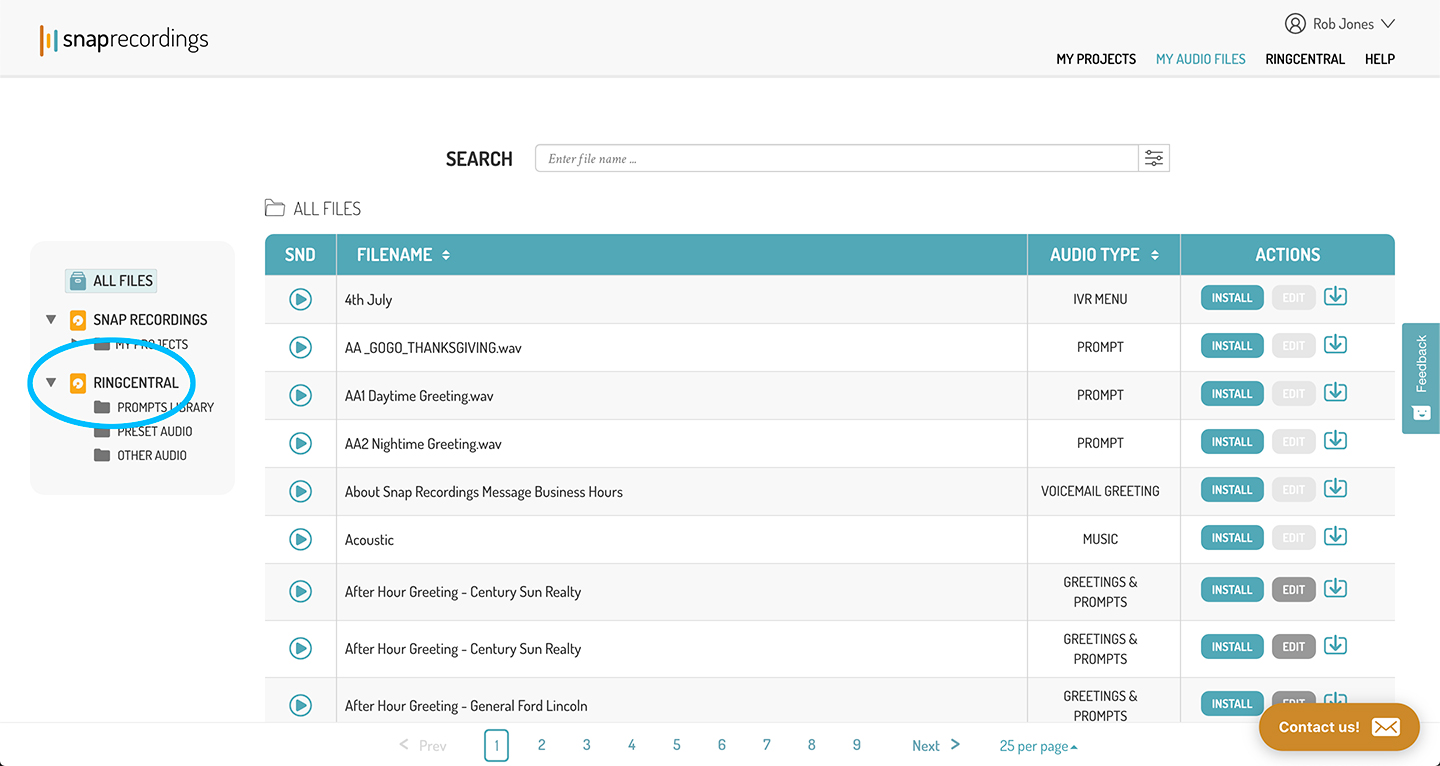1440x766 pixels.
Task: Play About Snap Recordings Message Business Hours
Action: 300,491
